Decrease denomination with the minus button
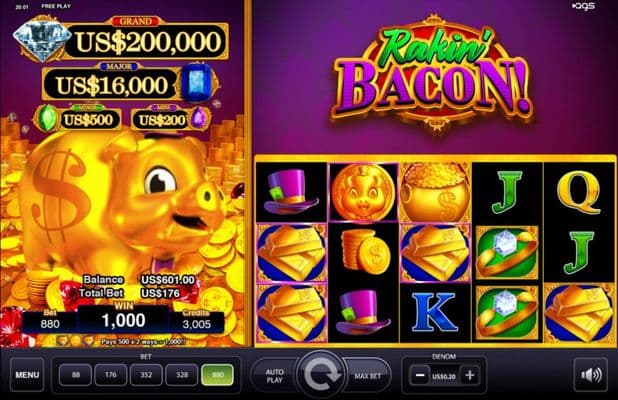Viewport: 618px width, 400px height. (420, 375)
